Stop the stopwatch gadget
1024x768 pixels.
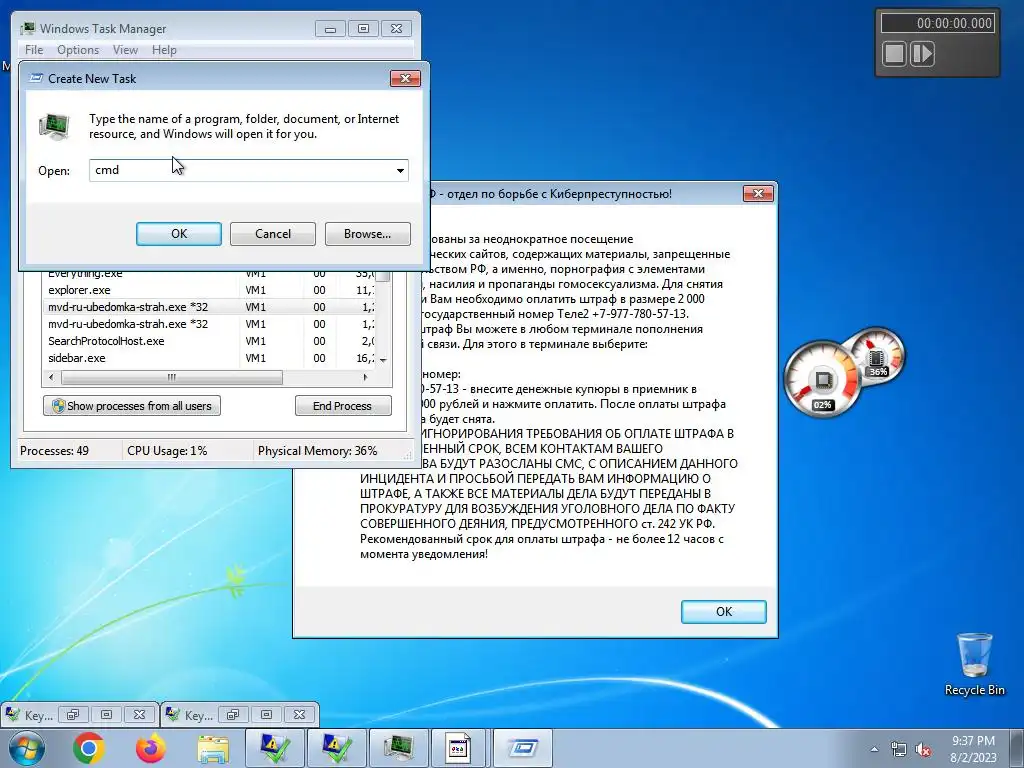point(895,54)
